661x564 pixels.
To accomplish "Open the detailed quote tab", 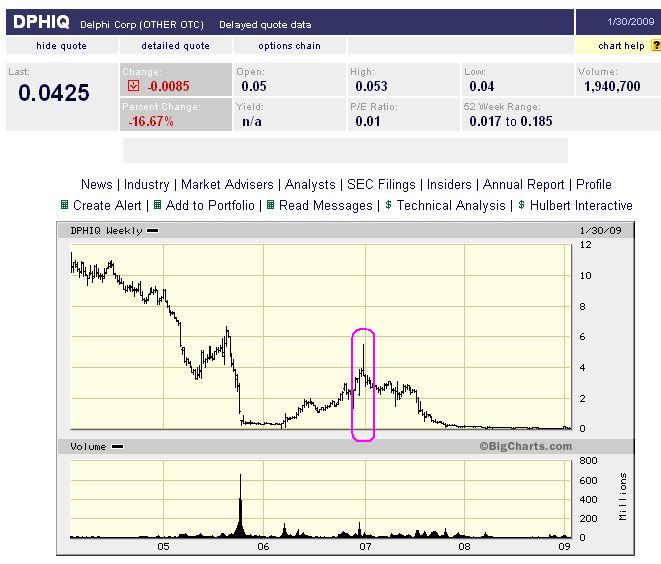I will tap(175, 46).
